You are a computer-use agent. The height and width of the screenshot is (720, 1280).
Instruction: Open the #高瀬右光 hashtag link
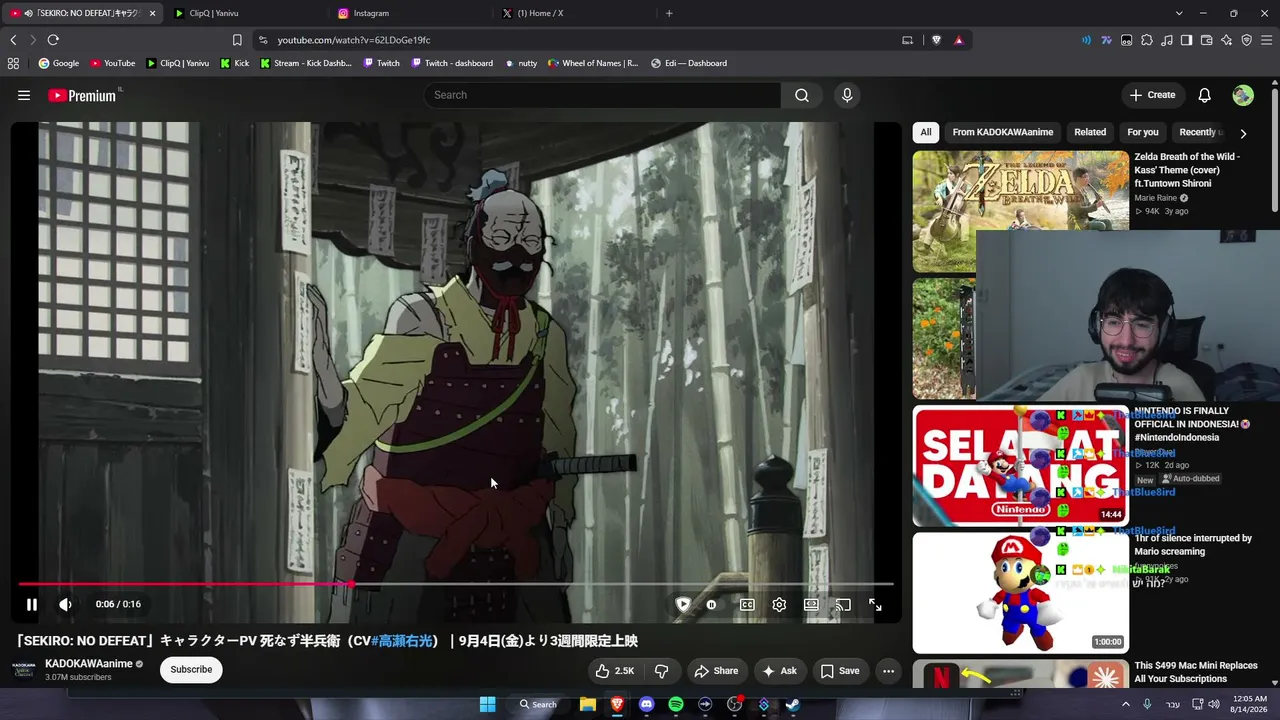click(x=401, y=641)
